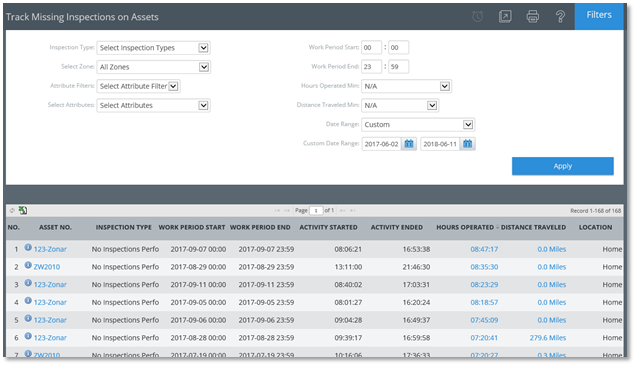Expand Select Inspection Types dropdown
Viewport: 636px width, 366px height.
(x=153, y=48)
